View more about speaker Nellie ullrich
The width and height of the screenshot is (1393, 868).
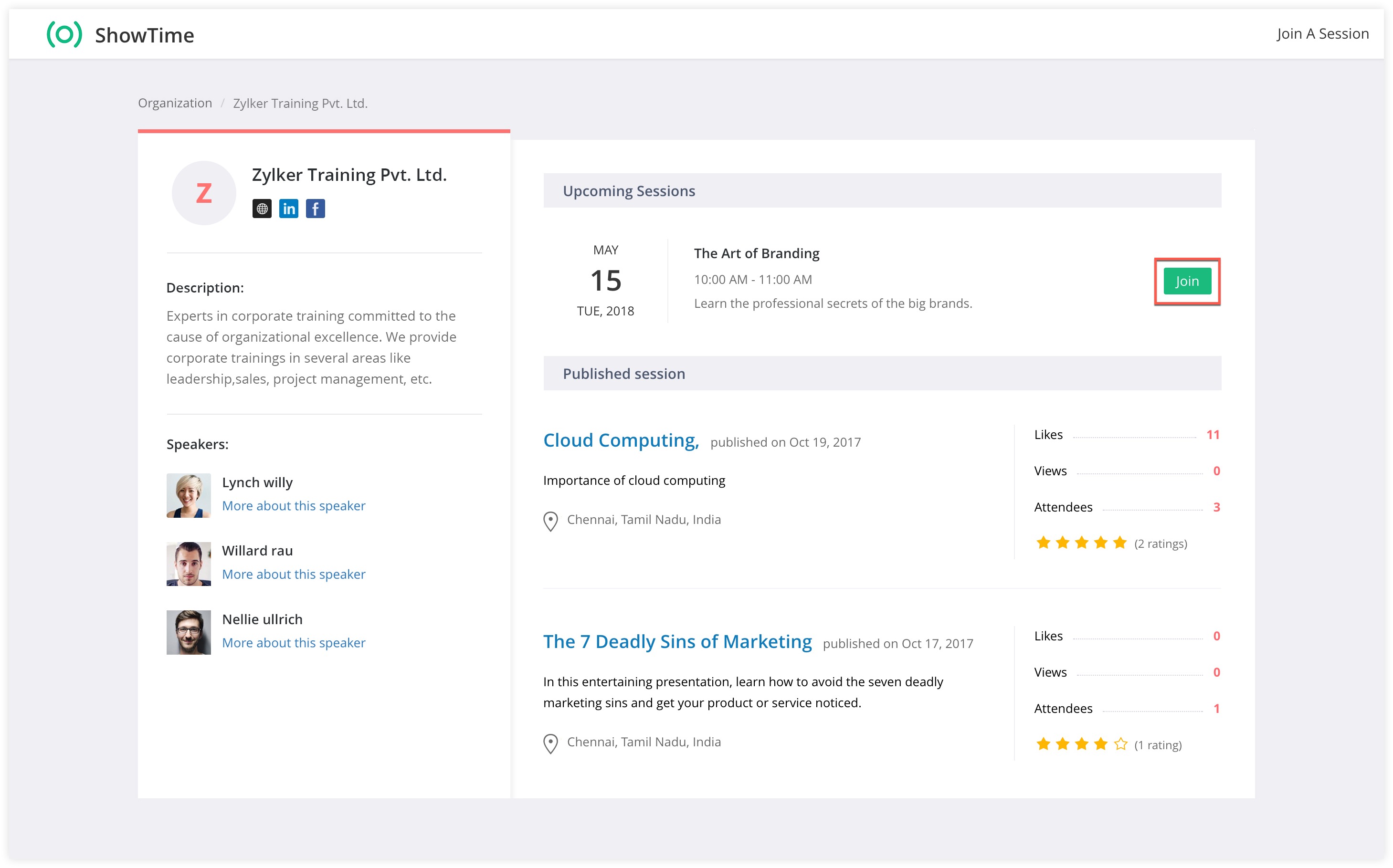pyautogui.click(x=294, y=643)
